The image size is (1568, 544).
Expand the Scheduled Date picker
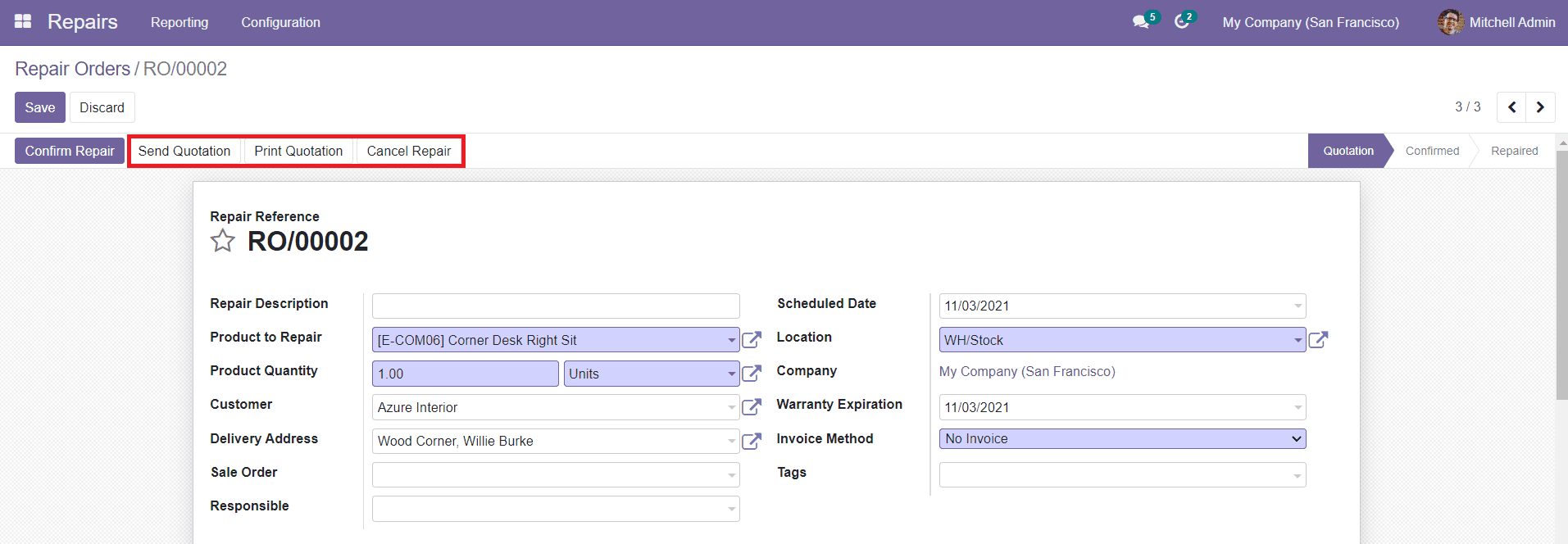1121,306
